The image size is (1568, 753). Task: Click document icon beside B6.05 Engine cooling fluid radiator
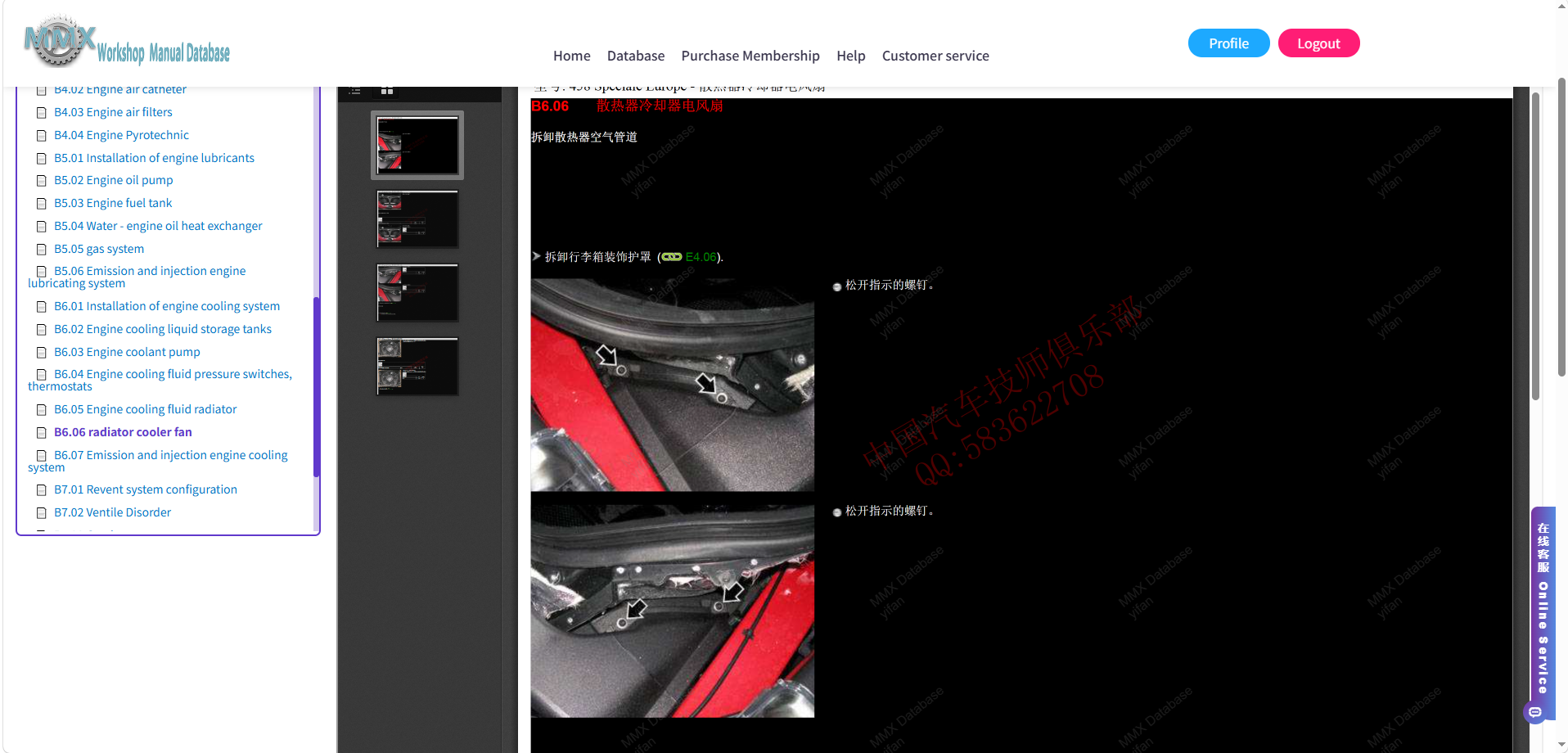pos(41,410)
